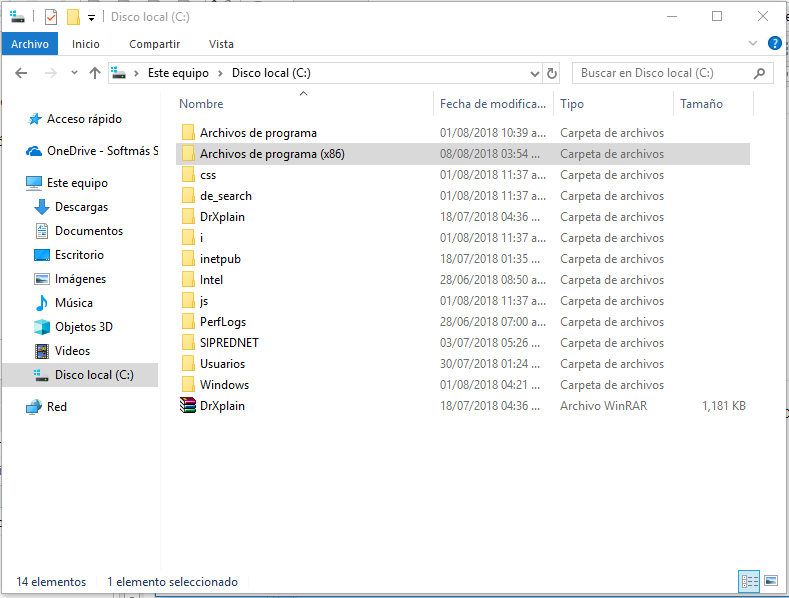Switch to details view in status bar

(749, 581)
